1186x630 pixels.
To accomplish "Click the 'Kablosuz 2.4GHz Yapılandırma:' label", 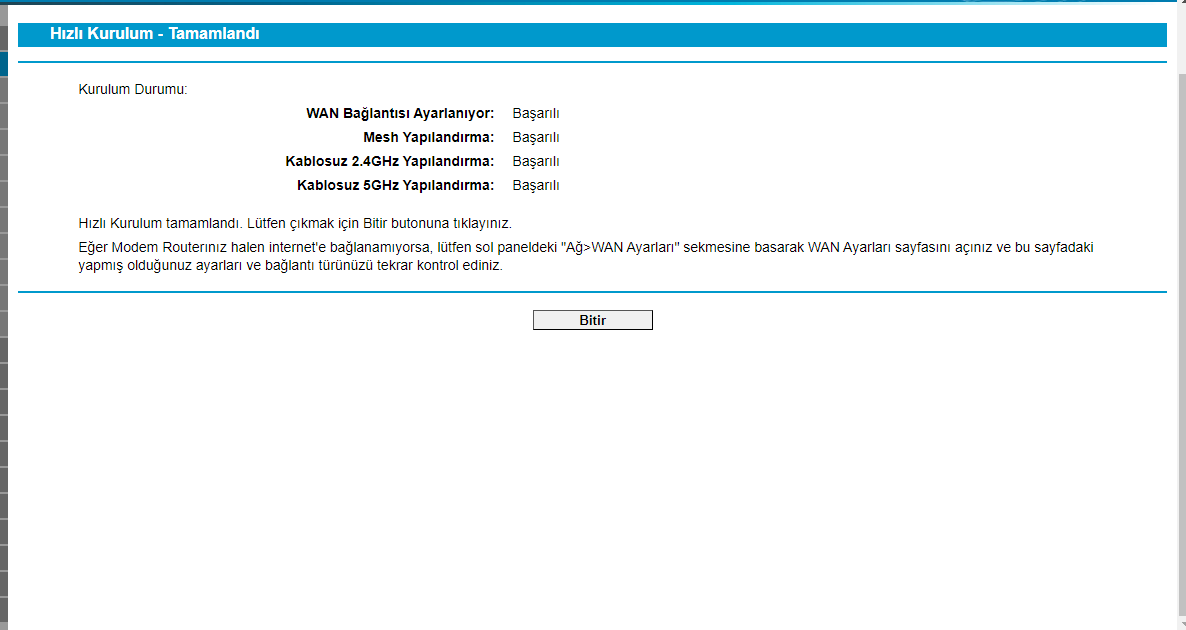I will 390,161.
